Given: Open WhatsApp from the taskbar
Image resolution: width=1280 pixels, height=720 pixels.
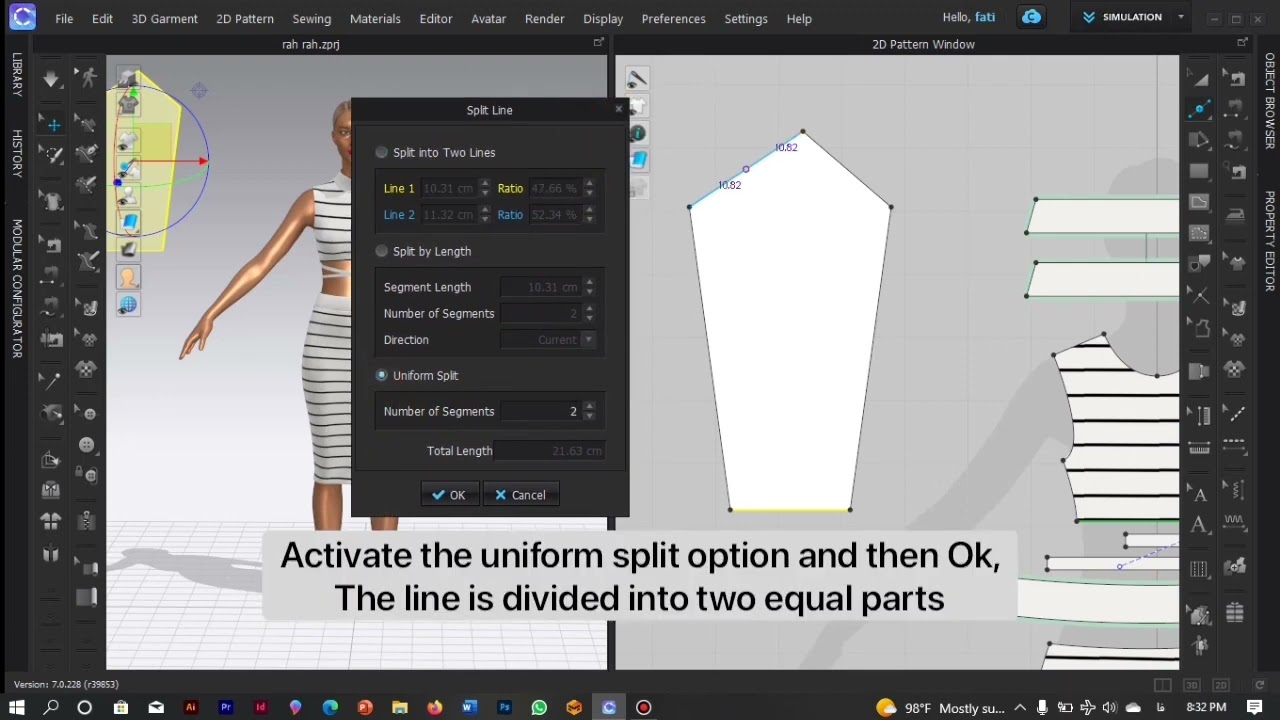Looking at the screenshot, I should (x=539, y=707).
